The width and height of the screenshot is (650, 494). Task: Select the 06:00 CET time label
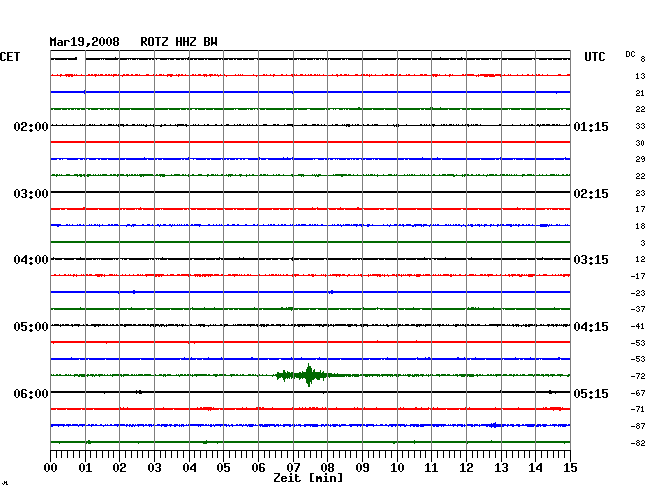pos(31,393)
